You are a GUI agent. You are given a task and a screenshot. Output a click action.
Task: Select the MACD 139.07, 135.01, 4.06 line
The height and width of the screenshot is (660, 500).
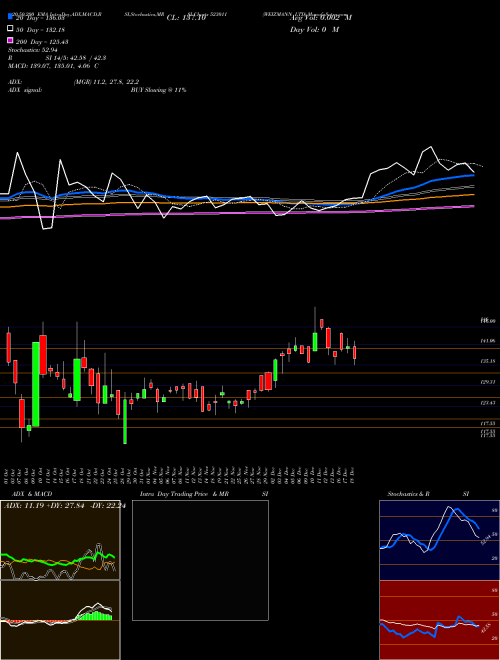pos(53,66)
